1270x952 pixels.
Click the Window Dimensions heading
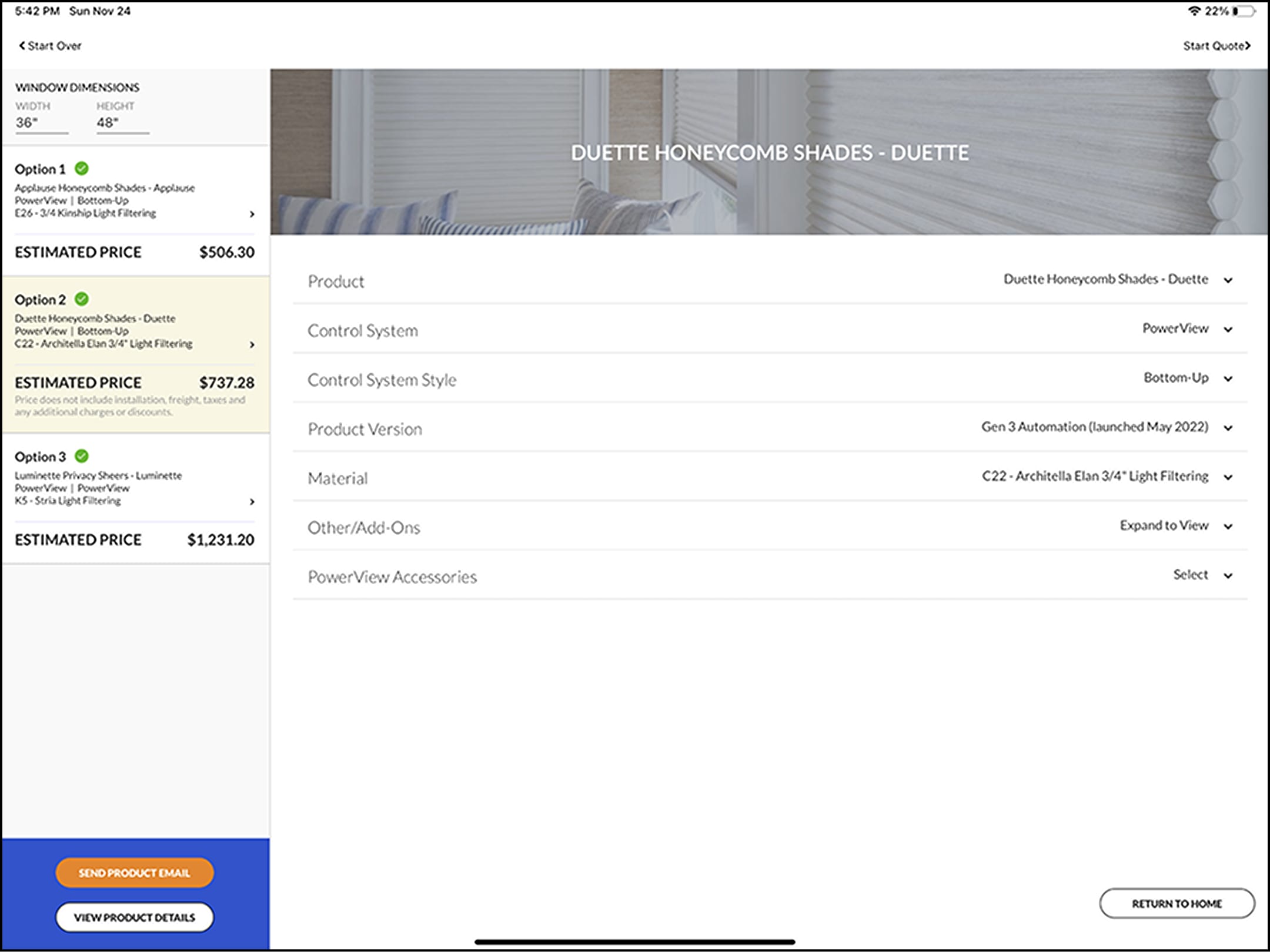(x=77, y=88)
